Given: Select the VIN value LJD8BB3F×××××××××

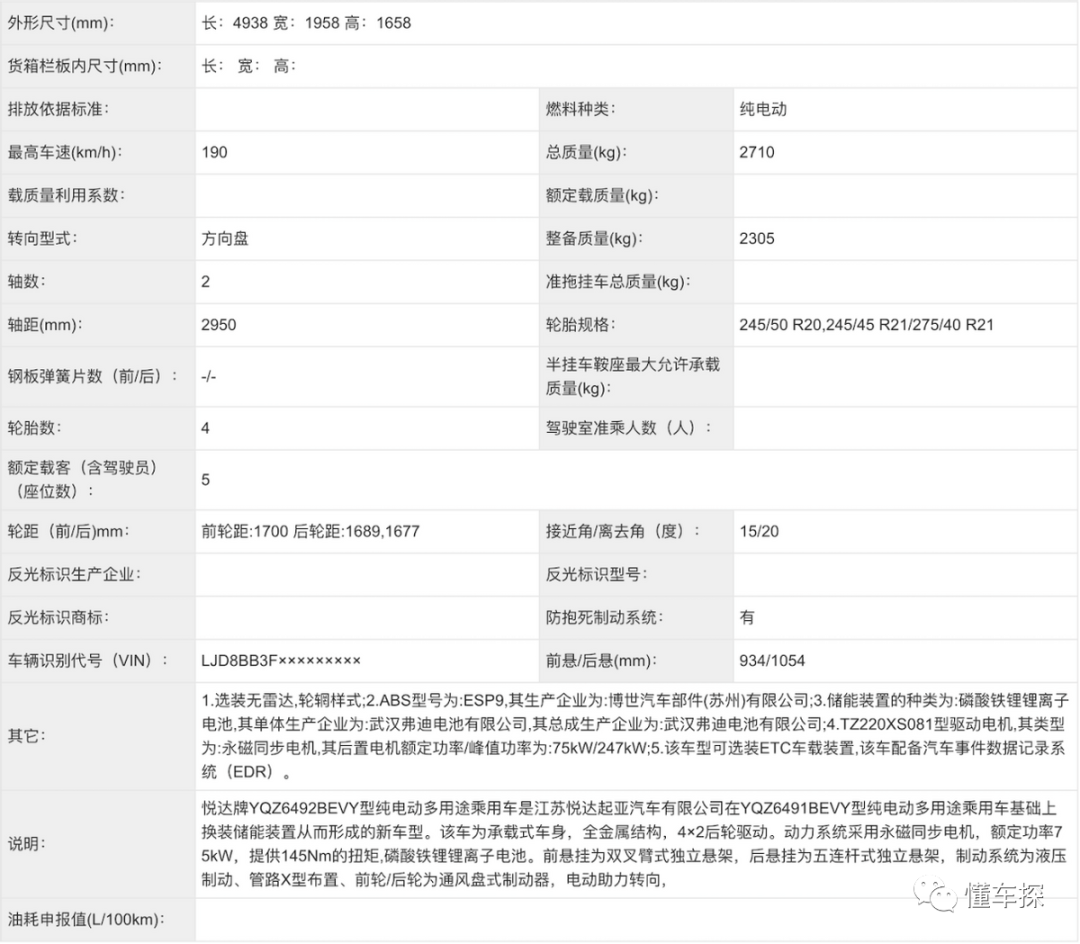Looking at the screenshot, I should [x=281, y=660].
